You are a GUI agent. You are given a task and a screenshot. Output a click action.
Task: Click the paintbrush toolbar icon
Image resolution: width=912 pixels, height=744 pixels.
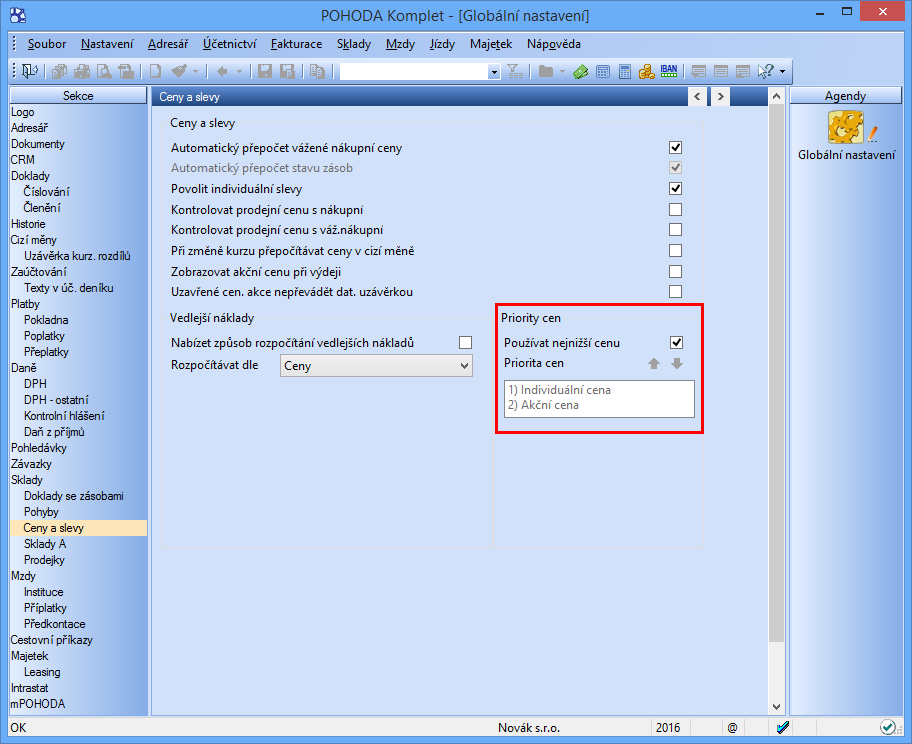pyautogui.click(x=179, y=71)
